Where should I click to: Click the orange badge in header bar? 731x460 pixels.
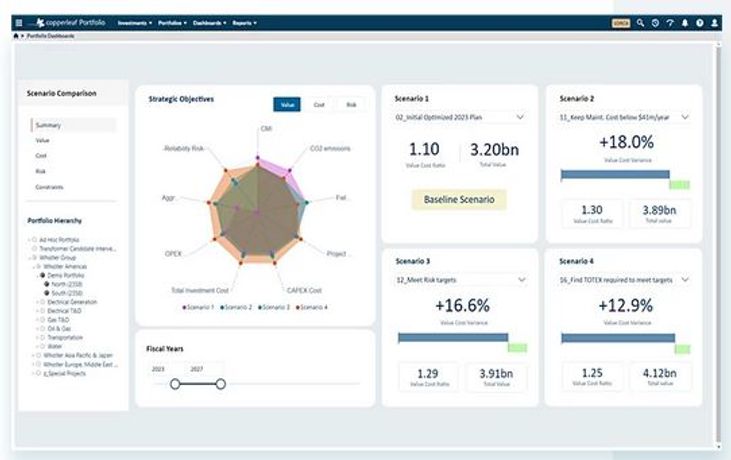(x=621, y=23)
